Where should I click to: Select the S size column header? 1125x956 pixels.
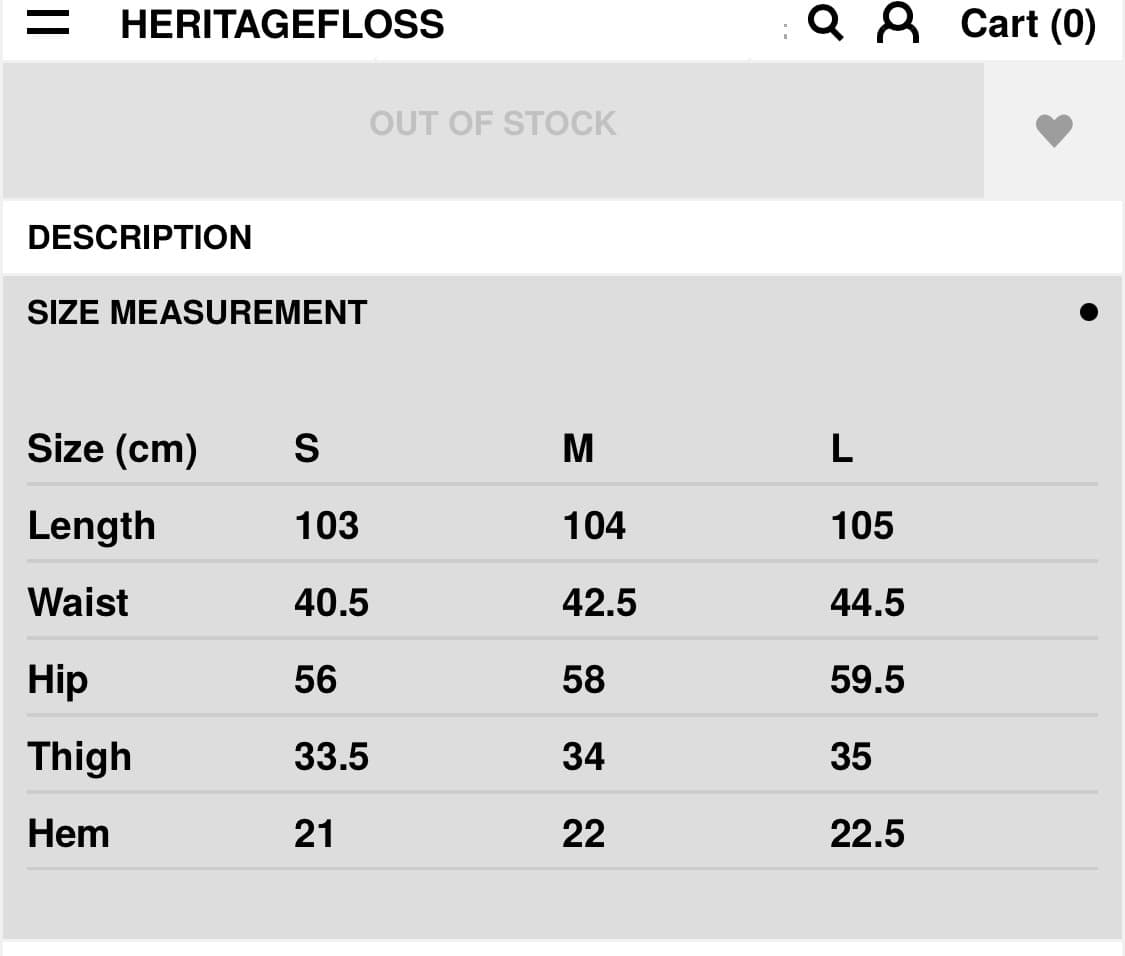pyautogui.click(x=306, y=448)
